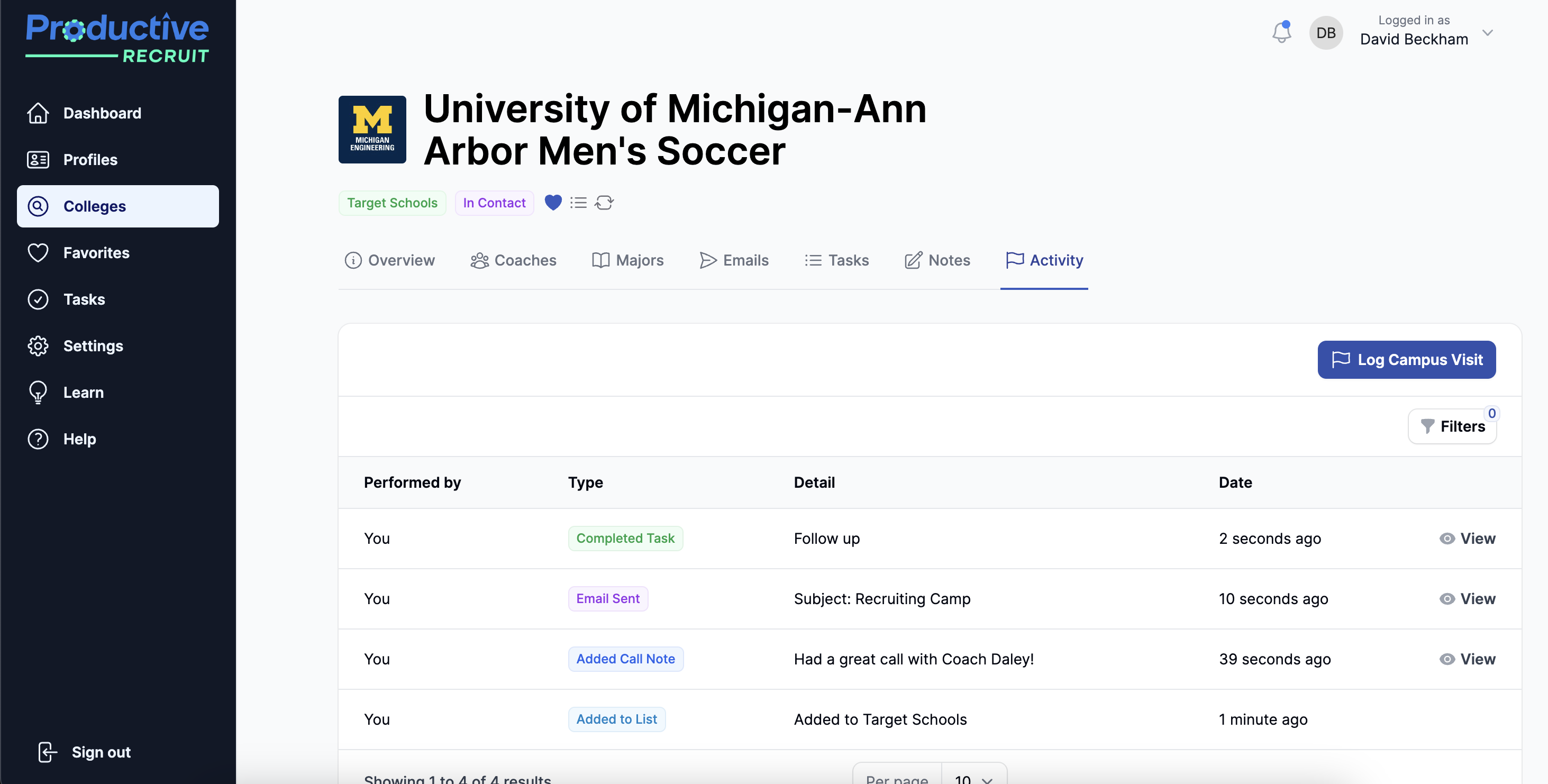Click the Detail column header
1548x784 pixels.
pos(814,482)
